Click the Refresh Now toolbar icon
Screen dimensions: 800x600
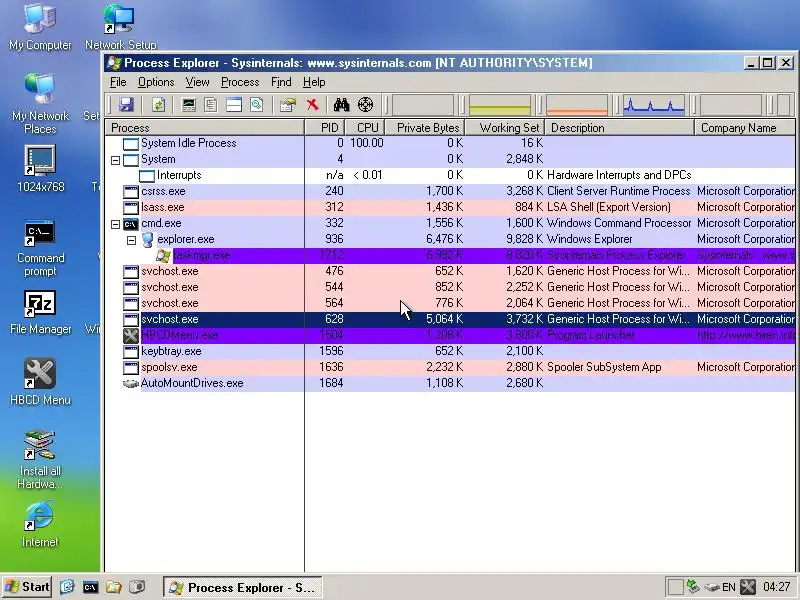(x=159, y=105)
